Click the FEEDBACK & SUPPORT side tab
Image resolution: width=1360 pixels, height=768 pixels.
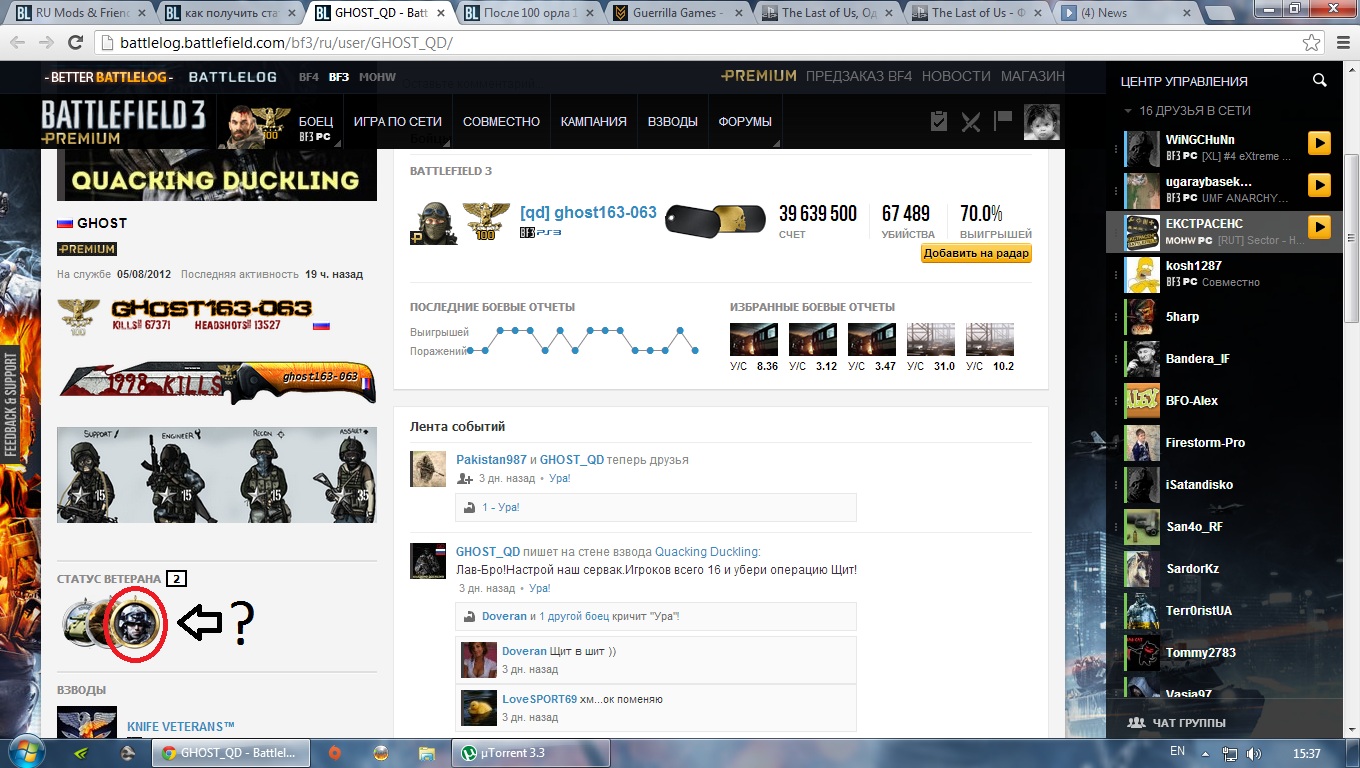(11, 404)
